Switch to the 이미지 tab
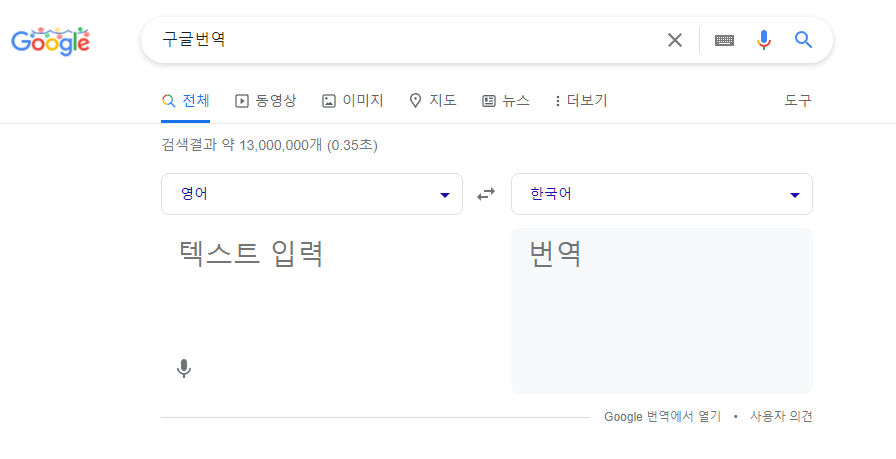The height and width of the screenshot is (459, 896). pyautogui.click(x=353, y=101)
